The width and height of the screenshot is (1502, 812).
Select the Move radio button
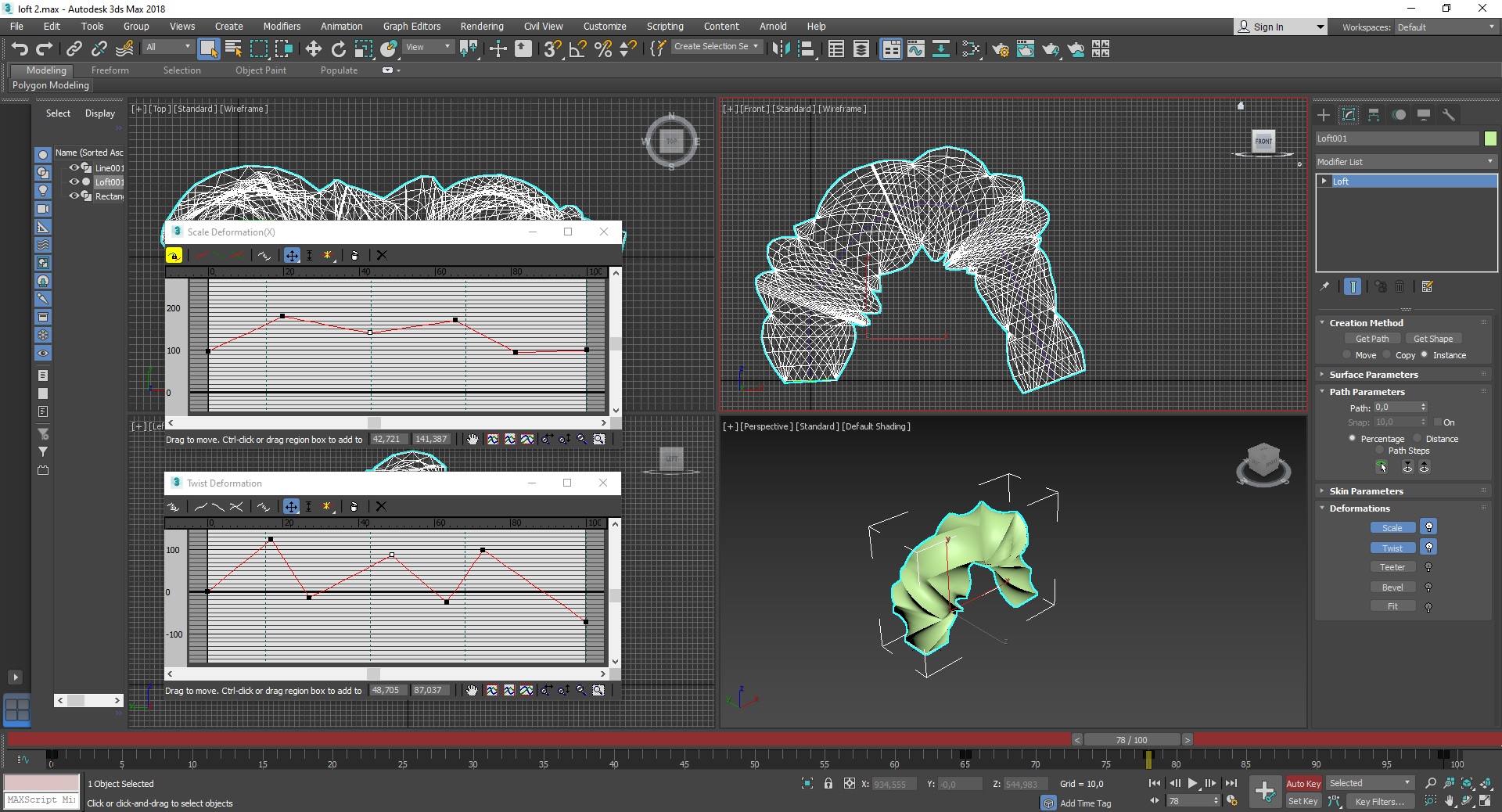(1347, 355)
